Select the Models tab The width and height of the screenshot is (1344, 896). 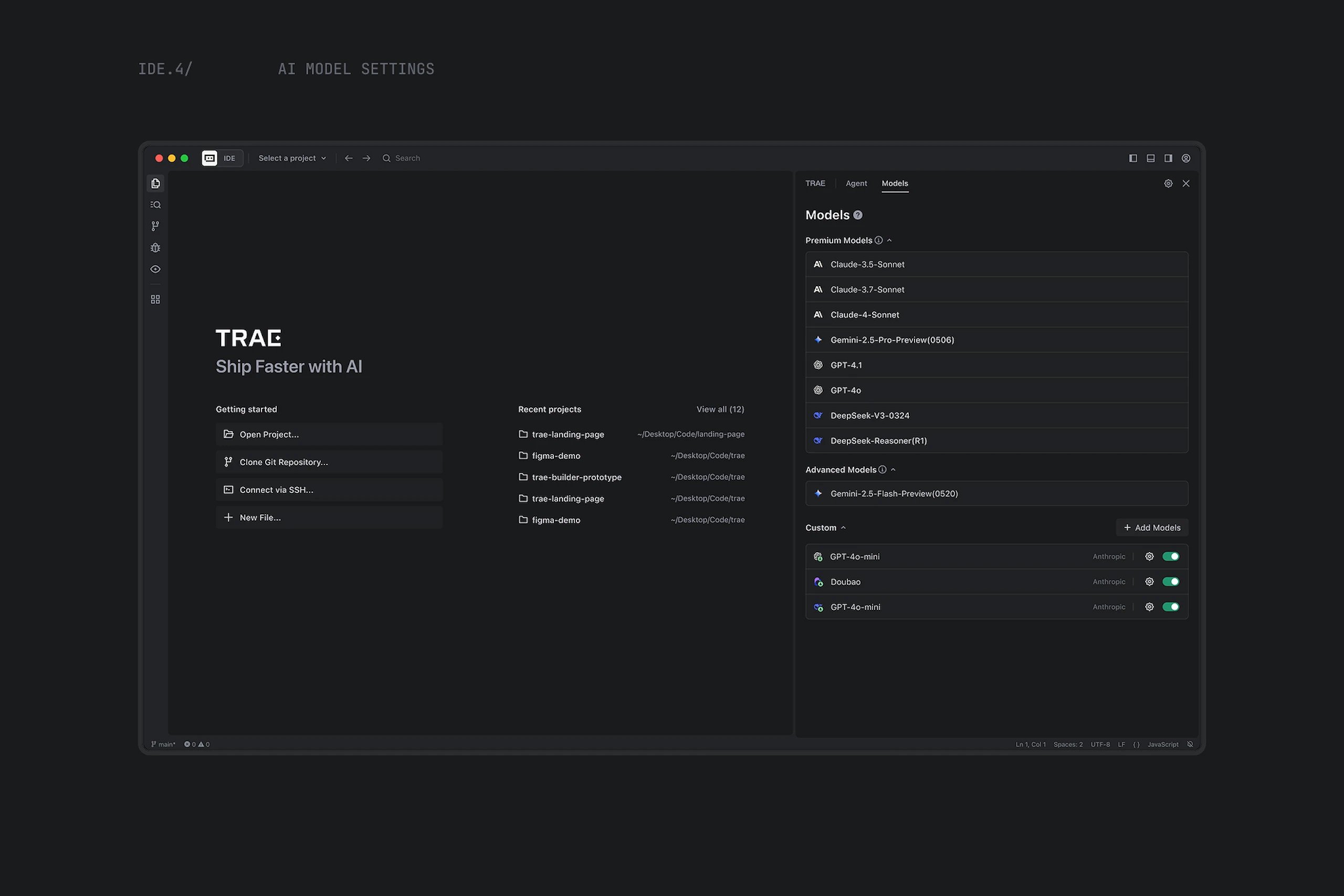pos(895,183)
